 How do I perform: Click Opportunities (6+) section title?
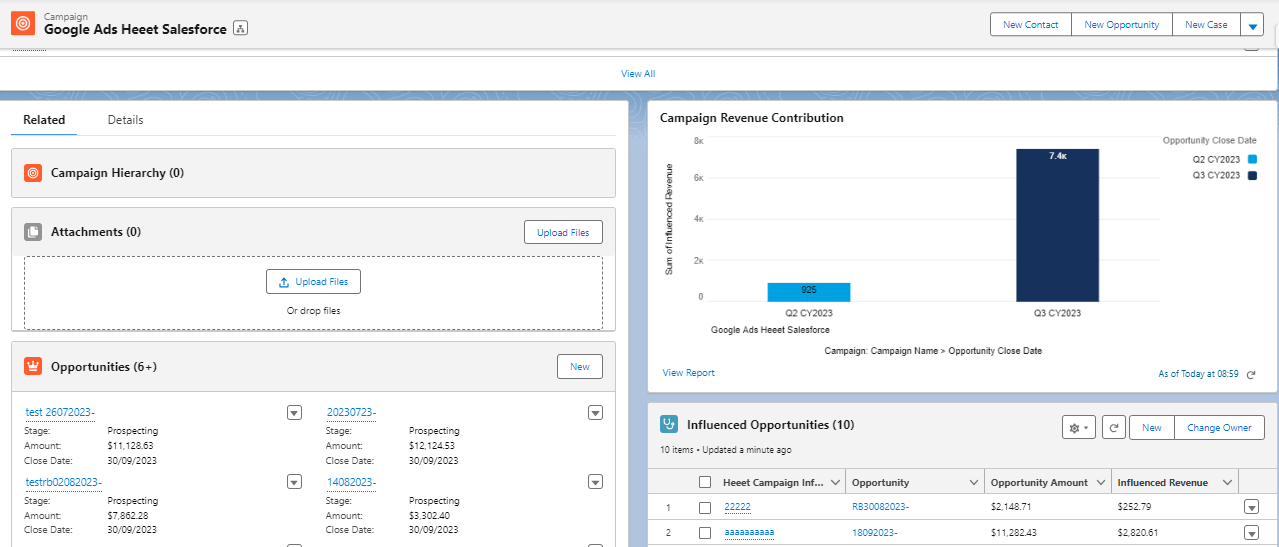point(104,367)
